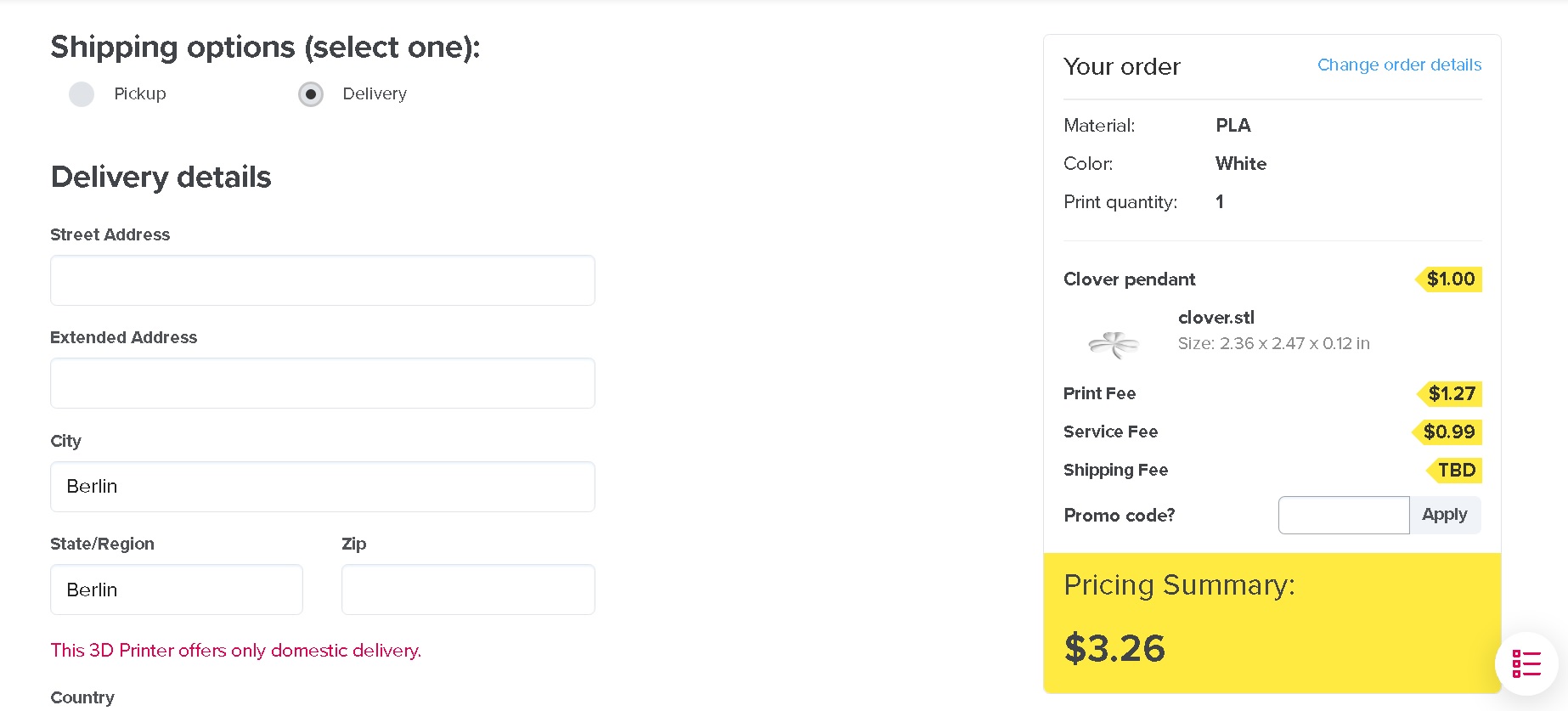This screenshot has height=711, width=1568.
Task: Edit the City field containing Berlin
Action: tap(323, 487)
